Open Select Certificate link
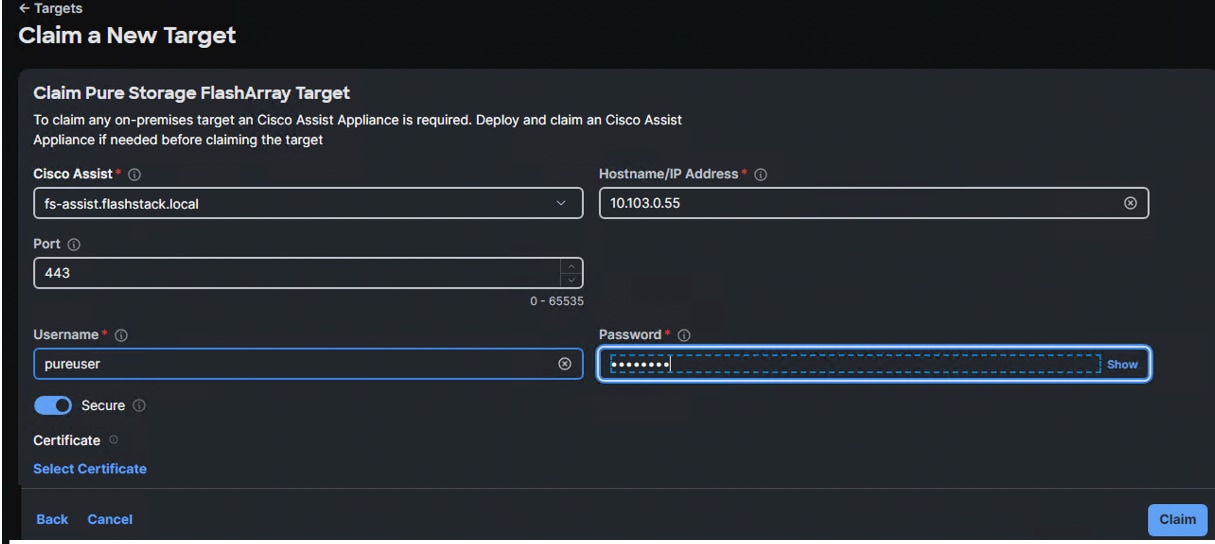Viewport: 1215px width, 544px height. (90, 468)
